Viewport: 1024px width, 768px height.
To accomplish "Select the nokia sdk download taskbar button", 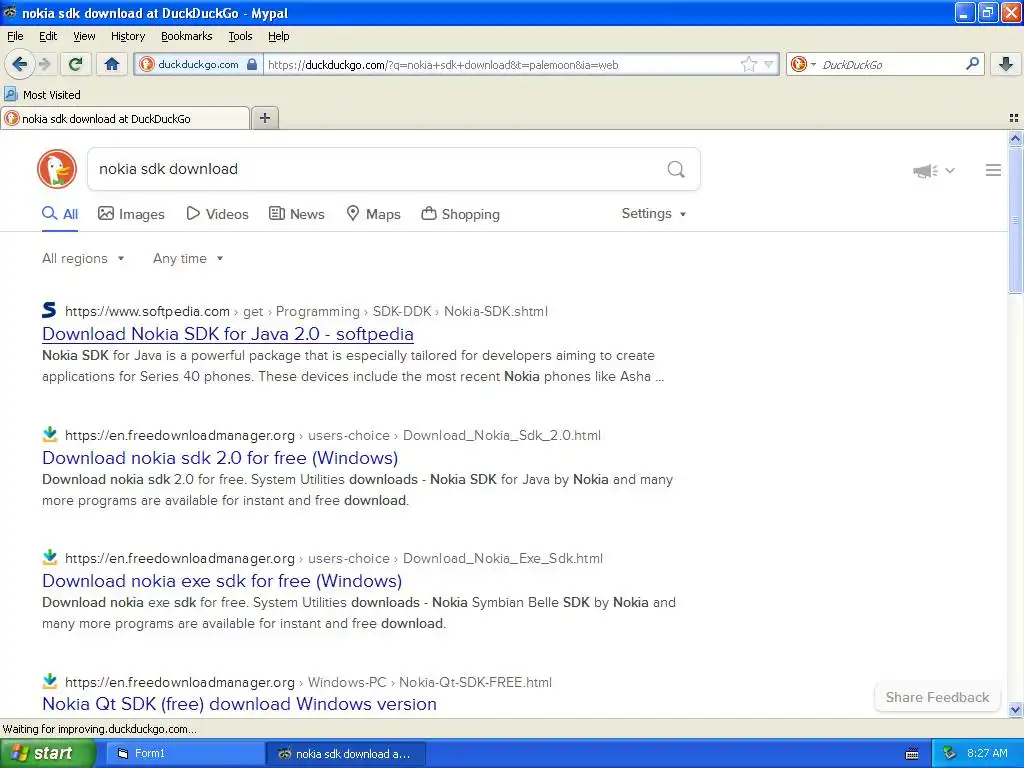I will click(346, 754).
